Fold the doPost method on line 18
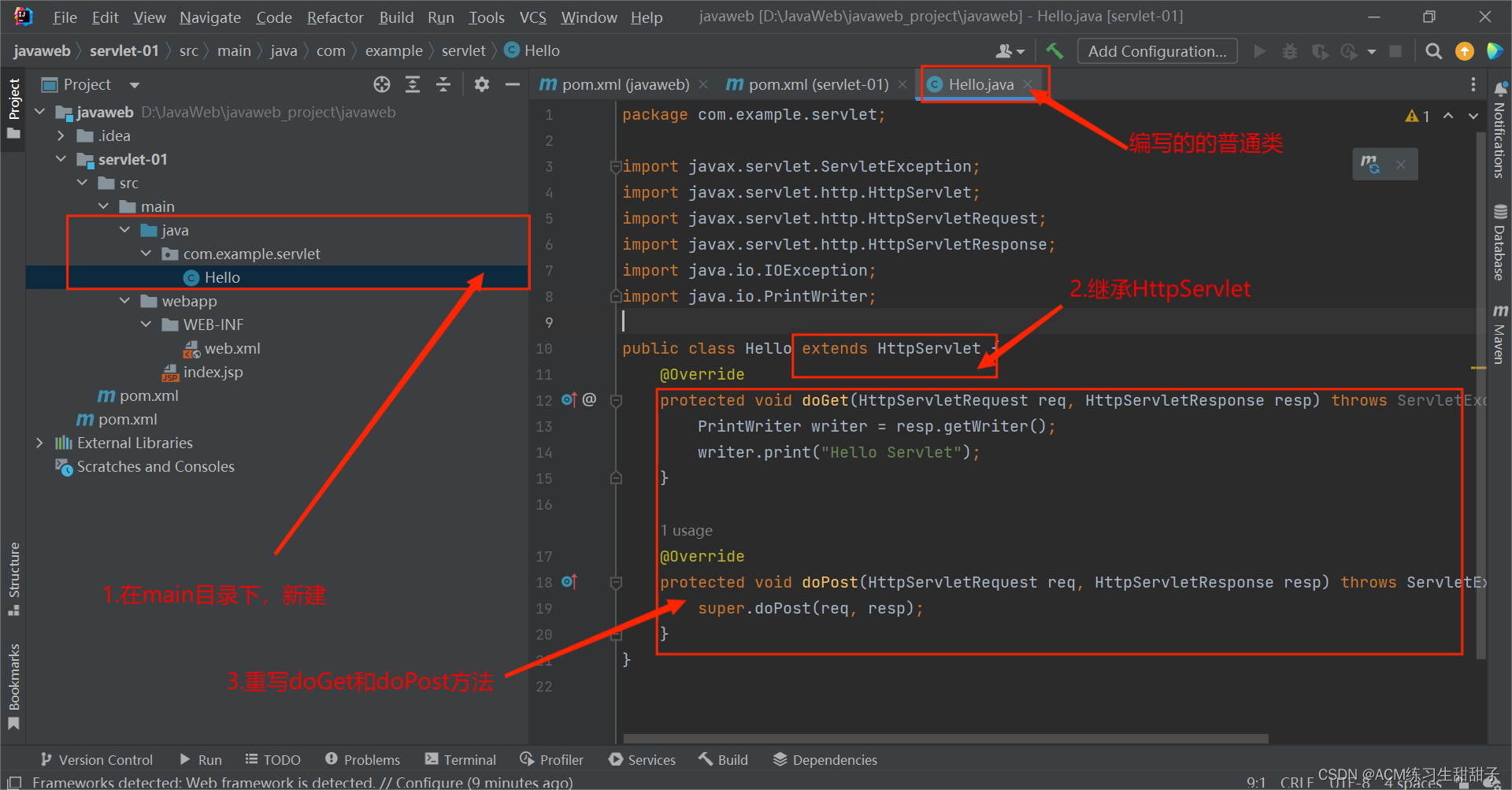 click(616, 582)
